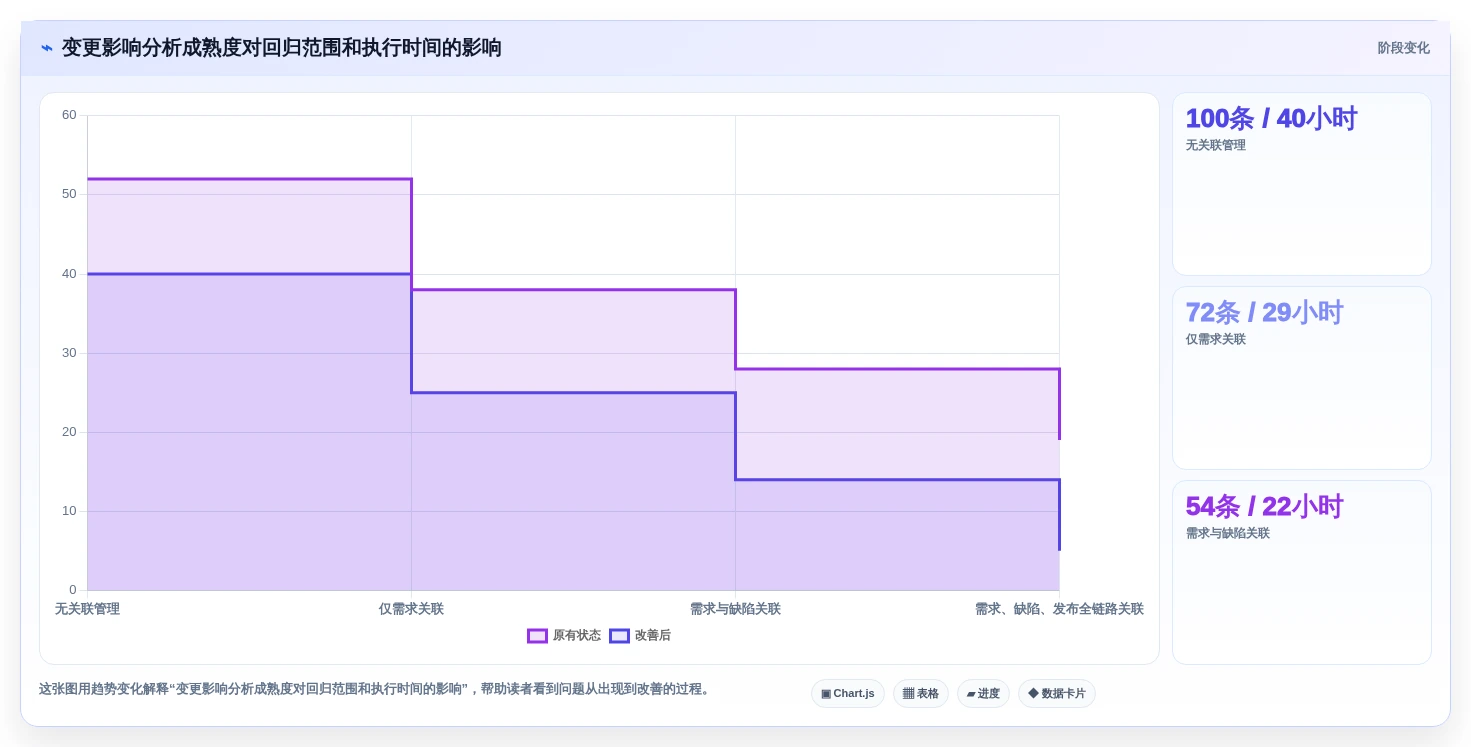Click the 阶段变化 label in header
The height and width of the screenshot is (747, 1471).
(1403, 48)
